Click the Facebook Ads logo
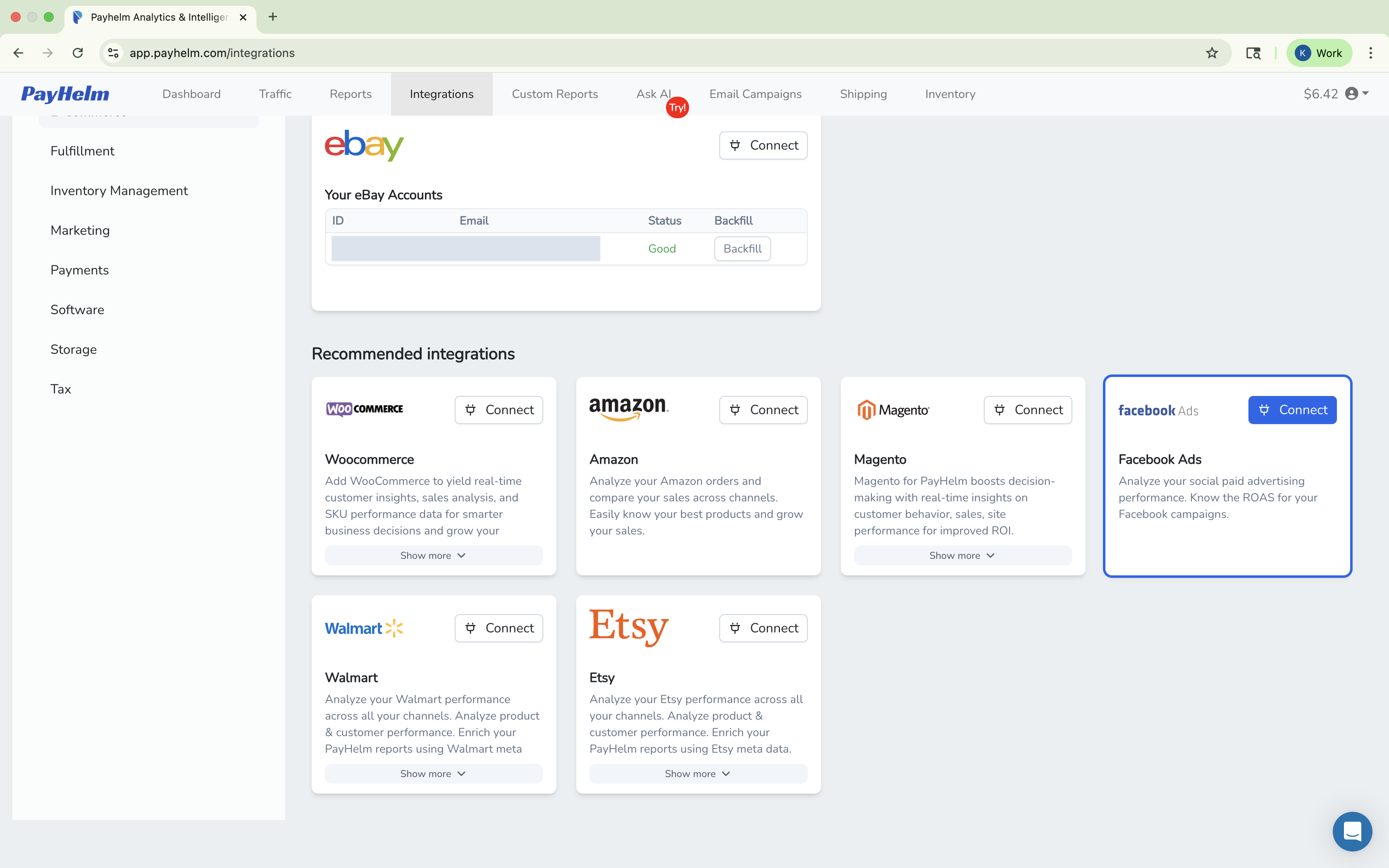The height and width of the screenshot is (868, 1389). (x=1157, y=410)
